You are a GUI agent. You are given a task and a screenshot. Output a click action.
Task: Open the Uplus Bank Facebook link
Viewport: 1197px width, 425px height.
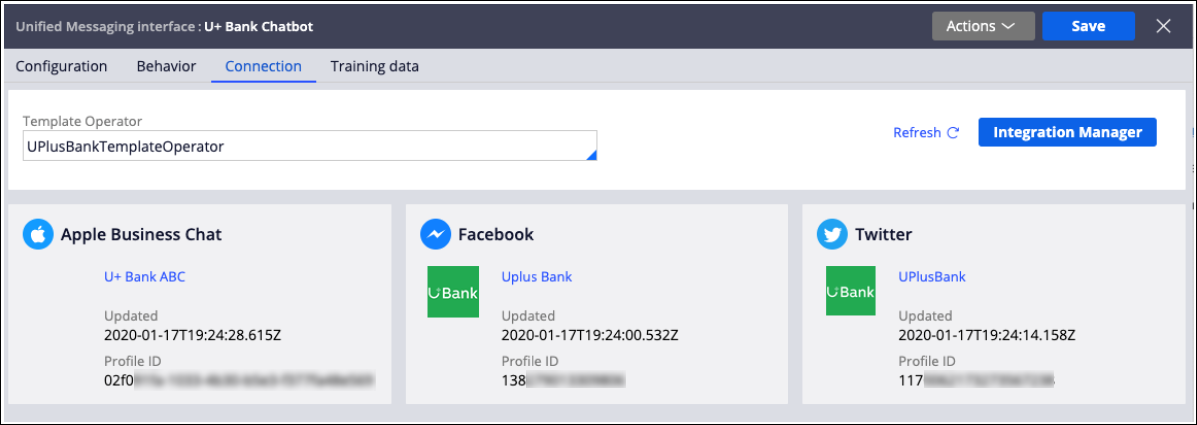[x=536, y=277]
